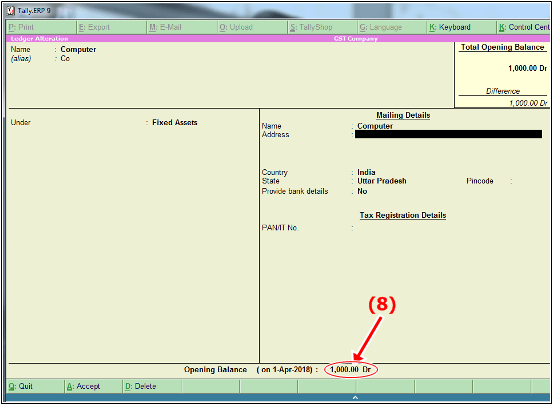Click the Quit button
Image resolution: width=553 pixels, height=405 pixels.
[35, 386]
